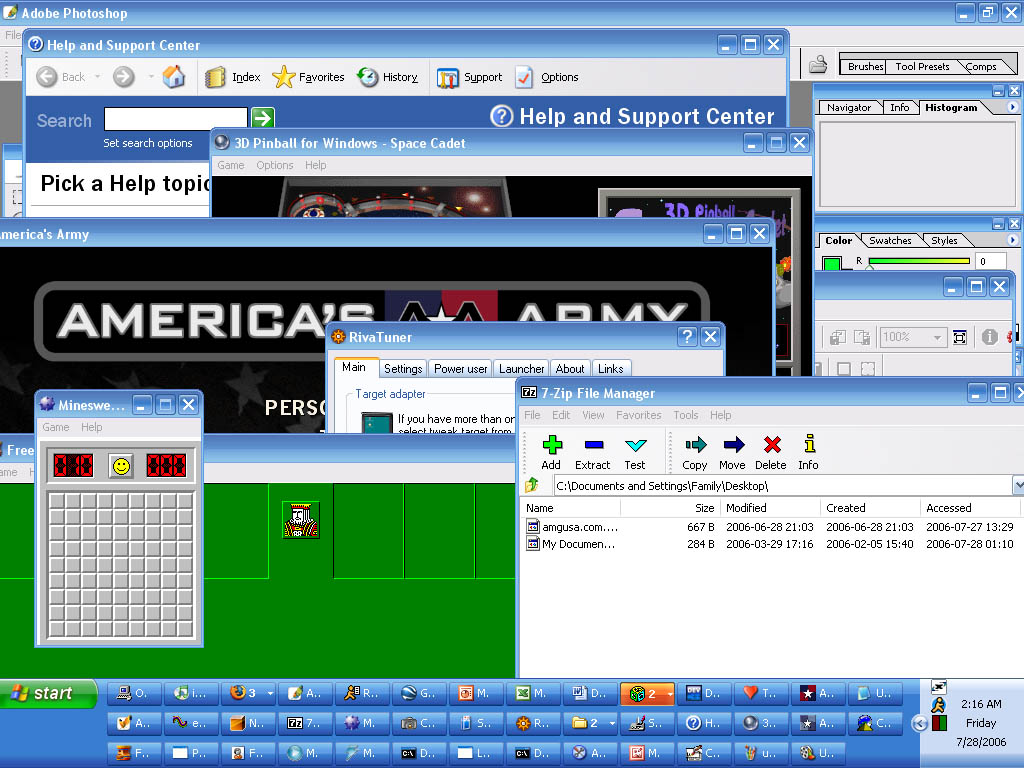Open Excel from the taskbar

click(533, 694)
